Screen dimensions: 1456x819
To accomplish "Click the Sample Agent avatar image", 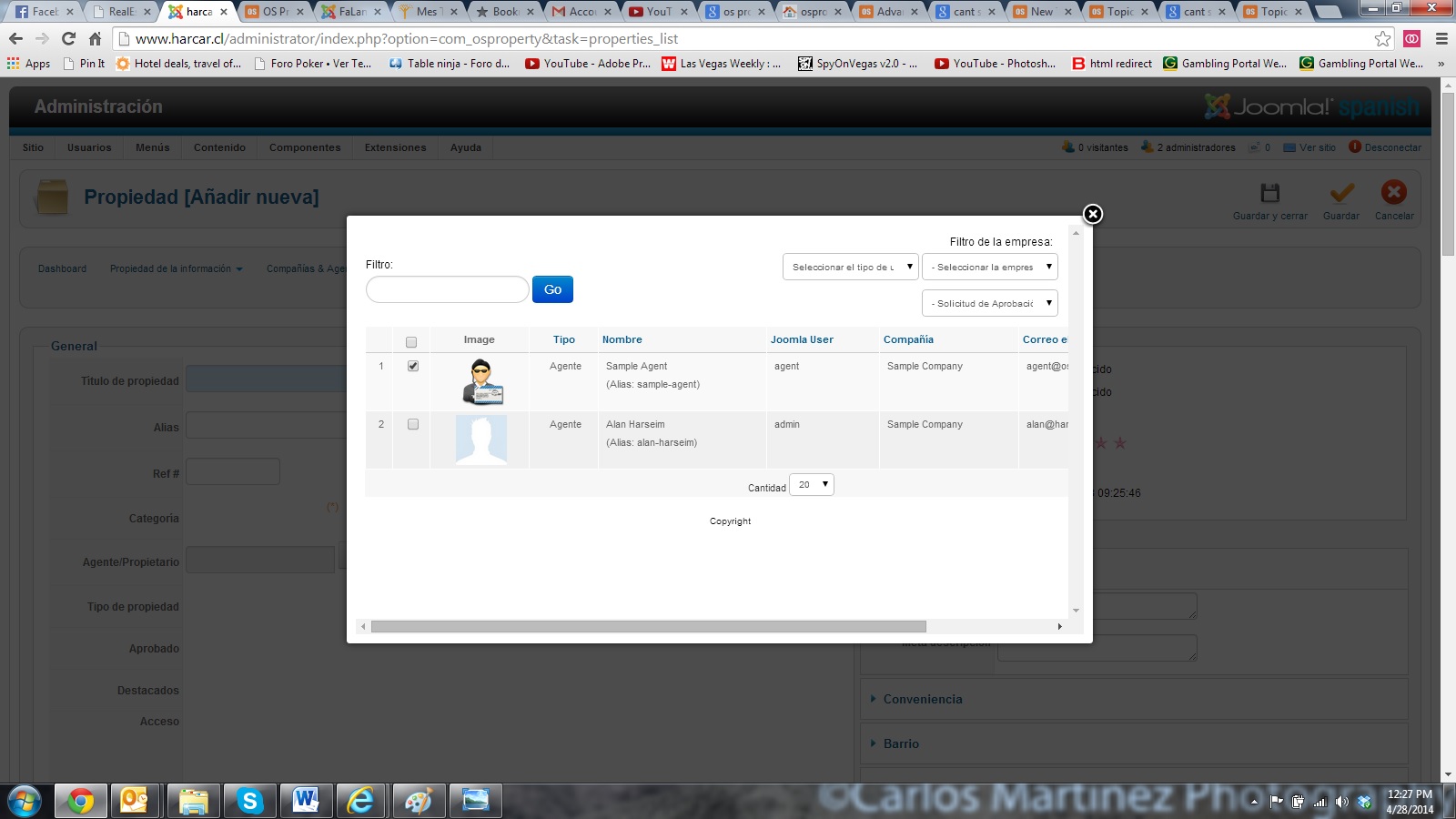I will tap(481, 381).
